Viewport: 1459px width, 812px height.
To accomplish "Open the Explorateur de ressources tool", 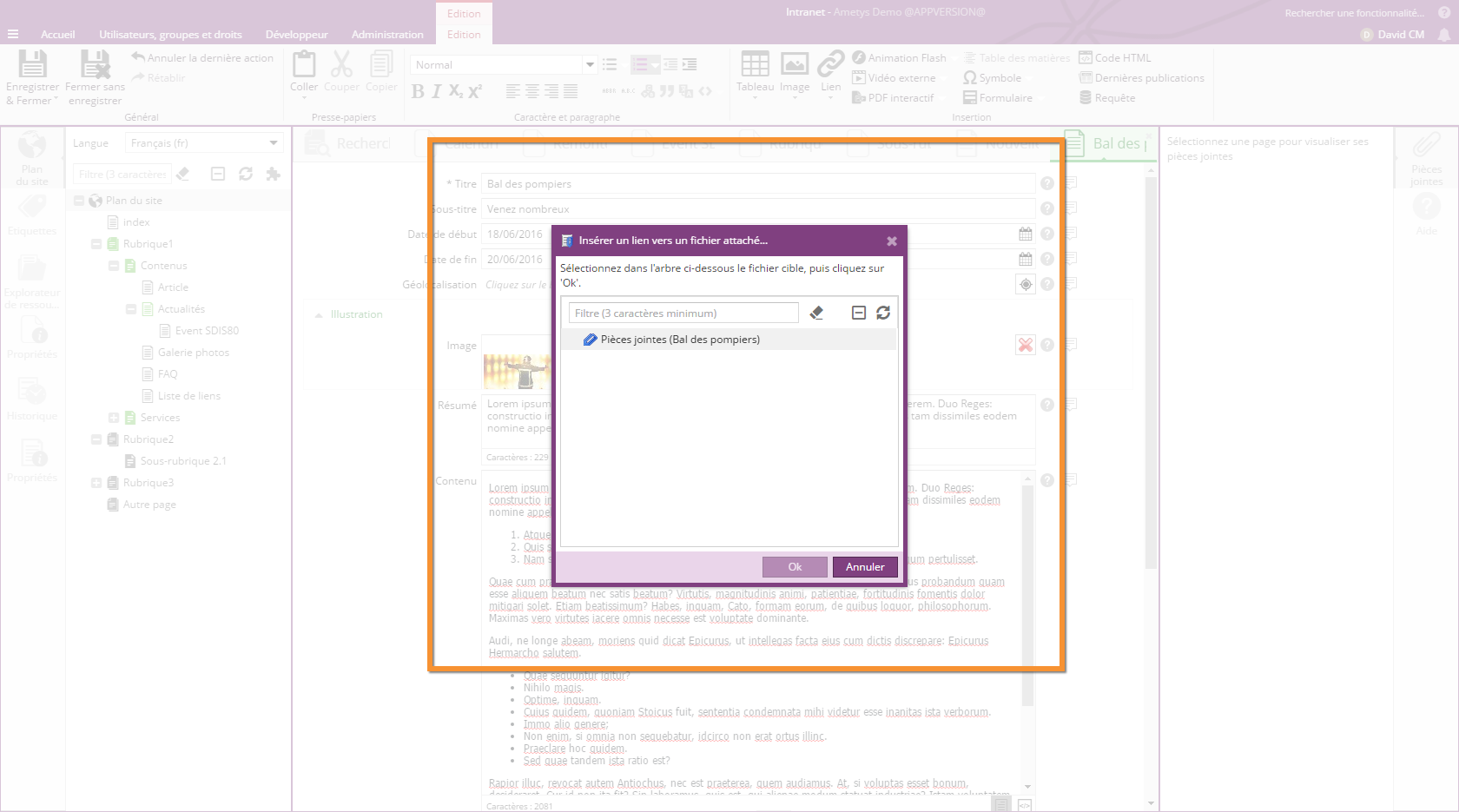I will coord(32,268).
